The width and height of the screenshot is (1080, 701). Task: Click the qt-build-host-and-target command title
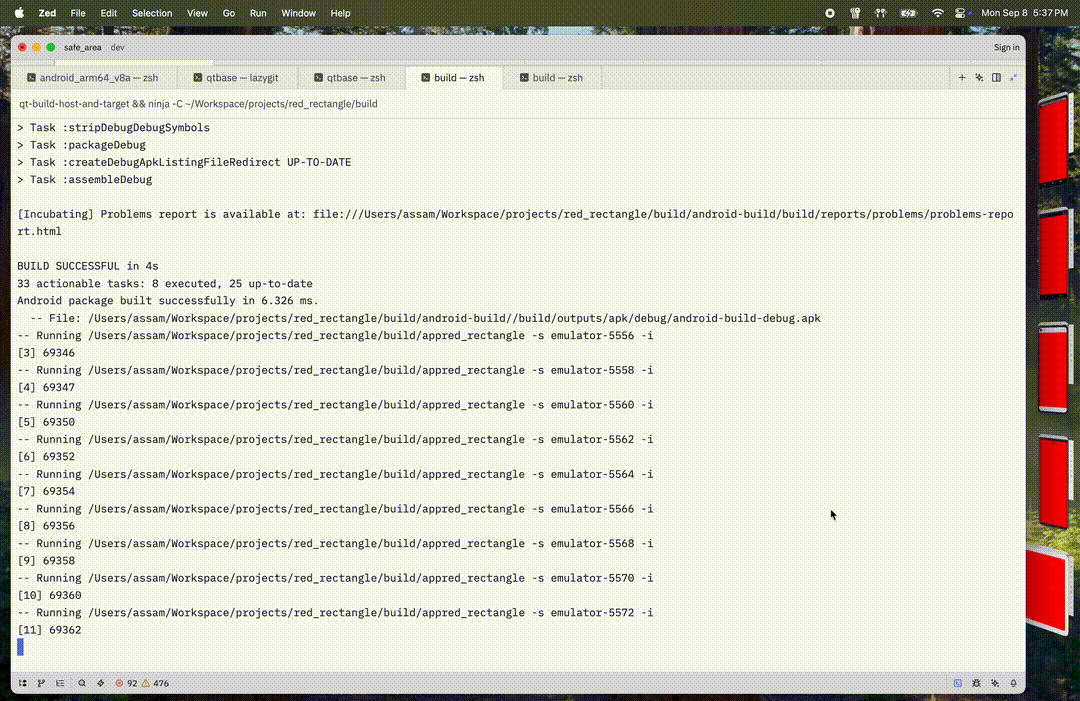[x=198, y=104]
